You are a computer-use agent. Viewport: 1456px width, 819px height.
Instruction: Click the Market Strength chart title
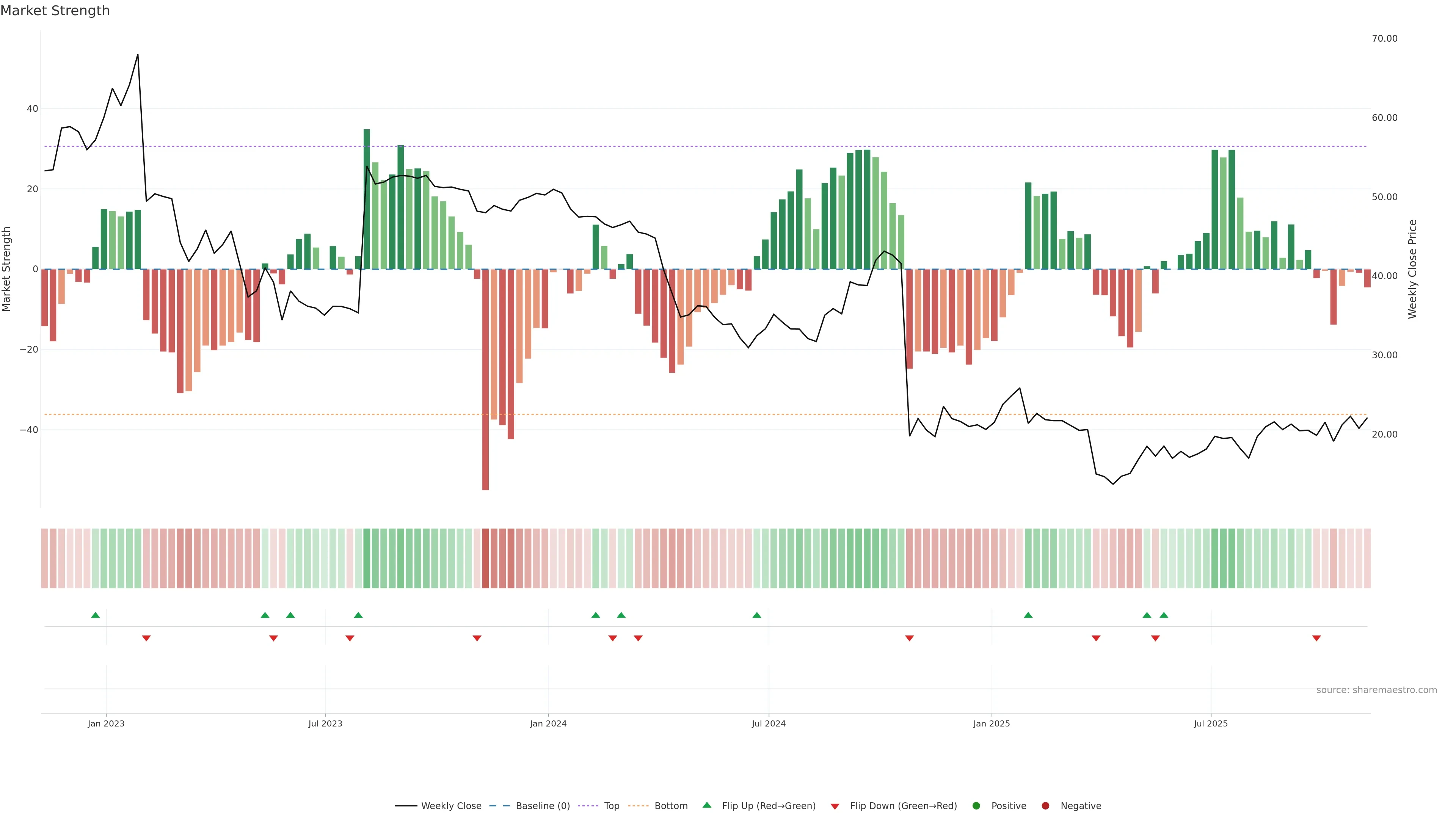pyautogui.click(x=55, y=11)
